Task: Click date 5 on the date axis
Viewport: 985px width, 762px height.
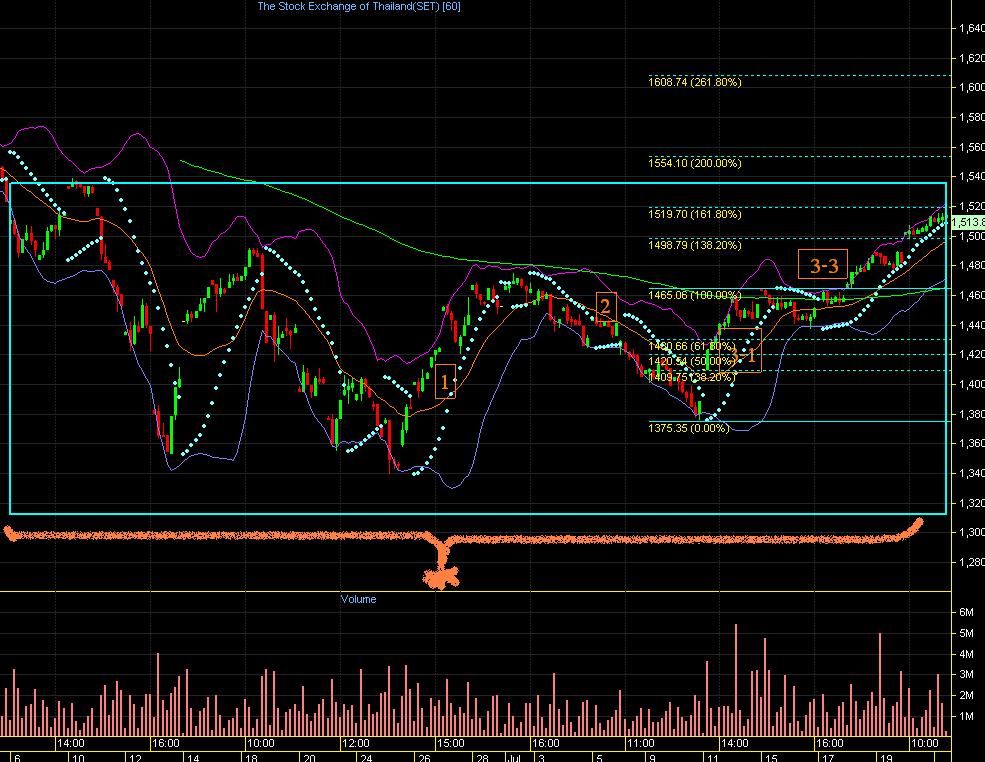Action: tap(599, 758)
